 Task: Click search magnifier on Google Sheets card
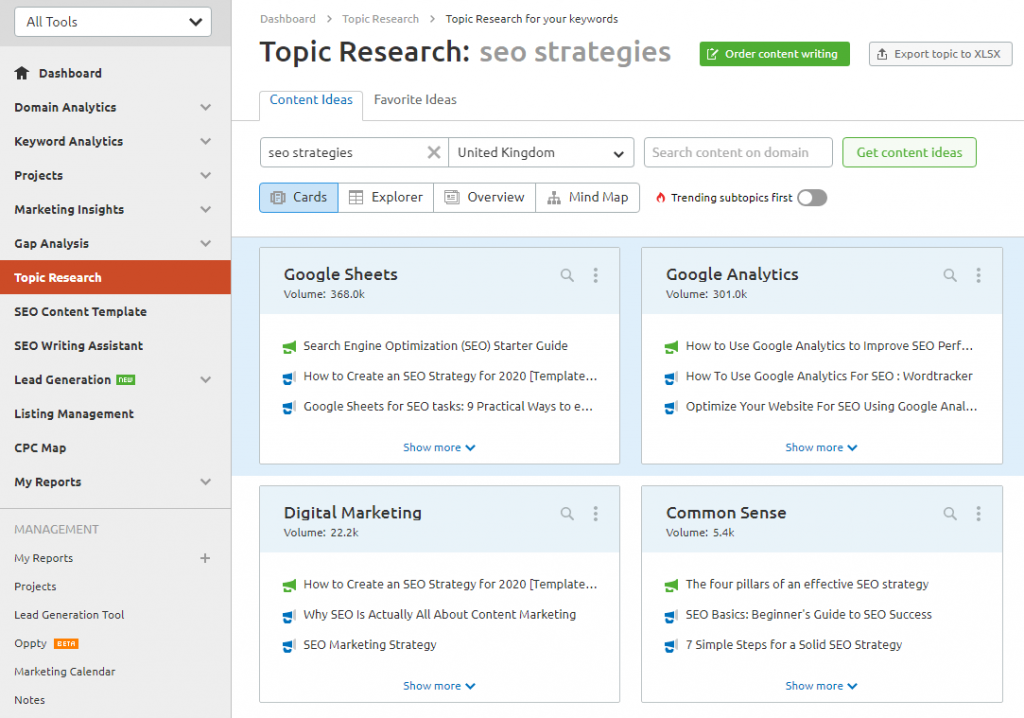pyautogui.click(x=567, y=275)
